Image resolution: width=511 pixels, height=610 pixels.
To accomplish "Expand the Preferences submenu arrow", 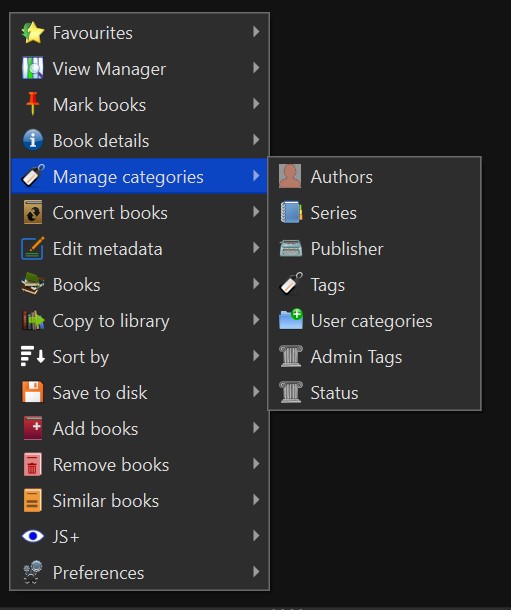I will pyautogui.click(x=256, y=572).
